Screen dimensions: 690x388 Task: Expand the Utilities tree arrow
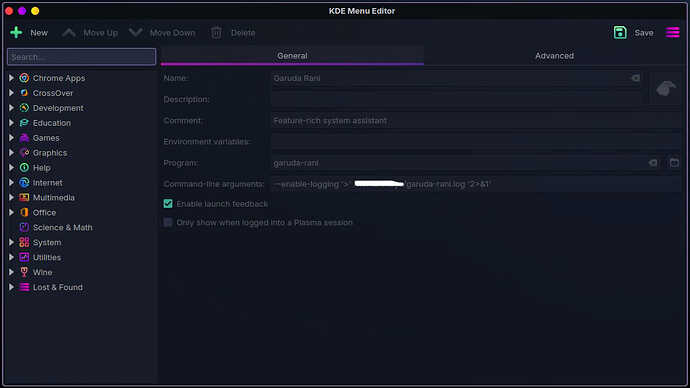tap(11, 257)
